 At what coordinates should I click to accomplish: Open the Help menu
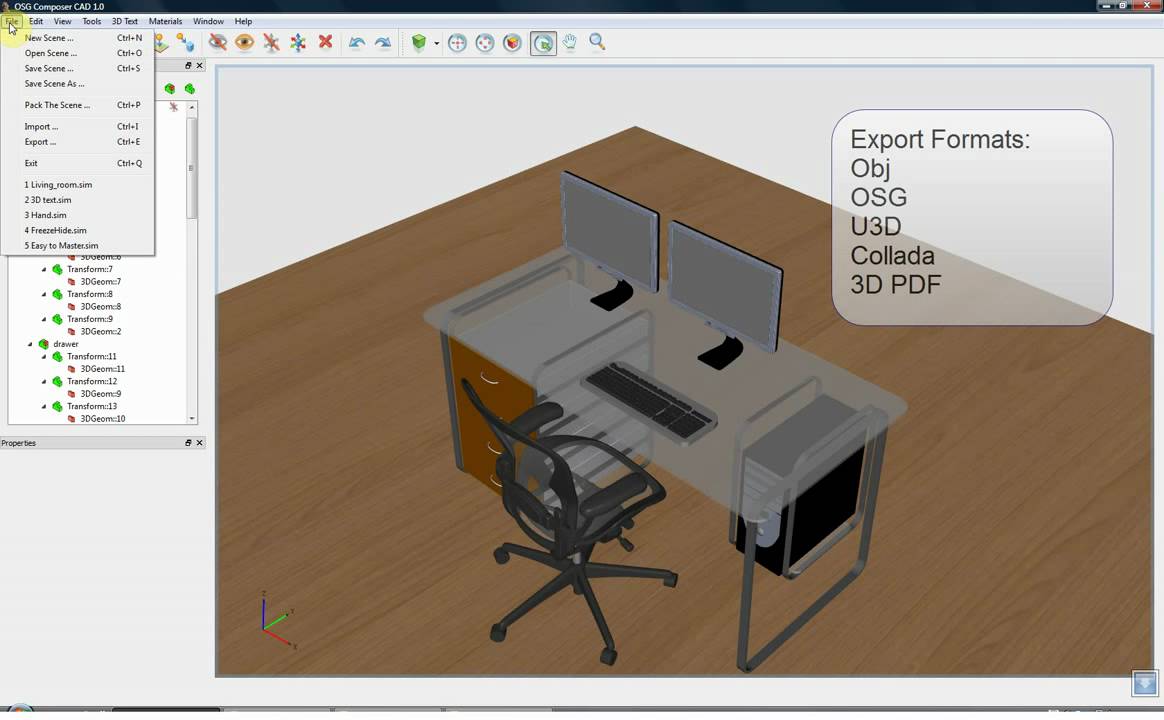[x=243, y=21]
